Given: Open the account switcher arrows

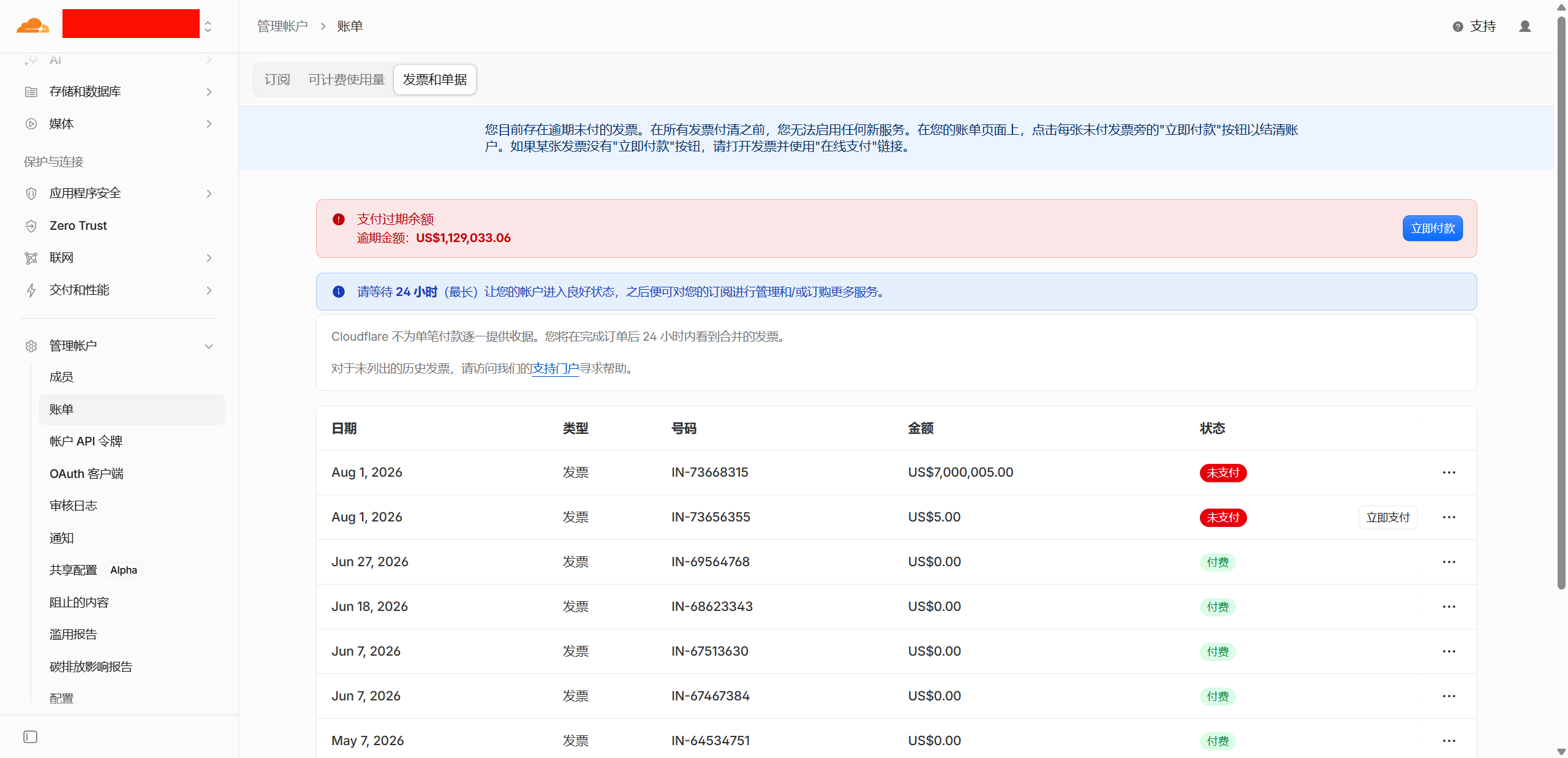Looking at the screenshot, I should [x=208, y=26].
